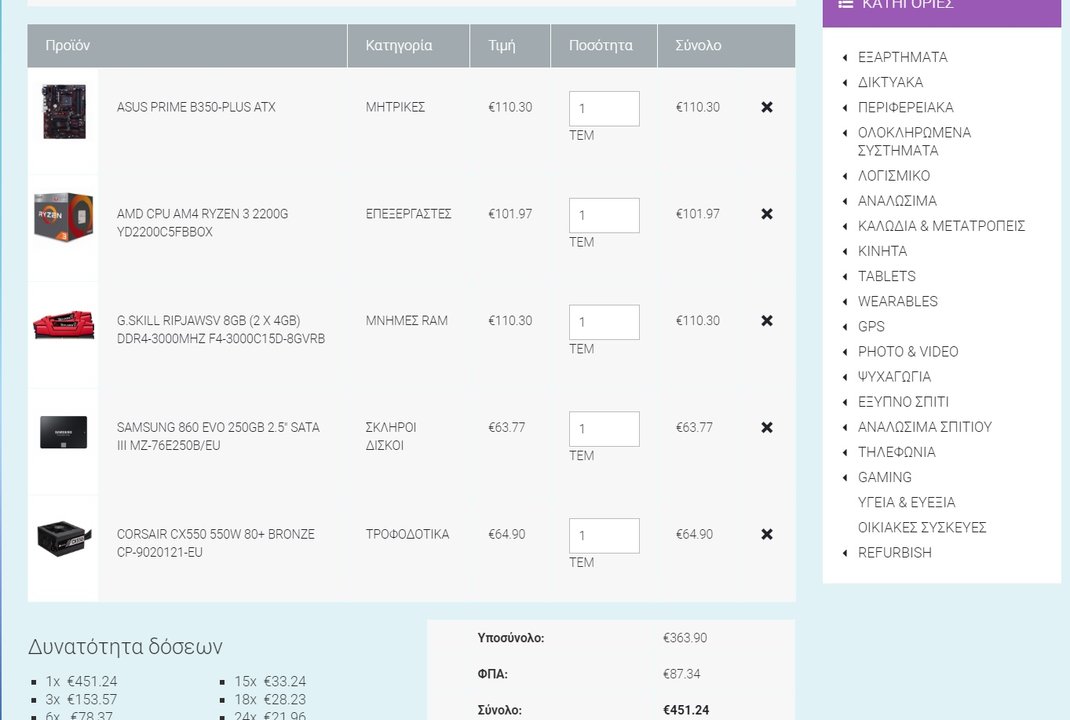Edit quantity field for Corsair CX550
Viewport: 1070px width, 720px height.
(604, 536)
